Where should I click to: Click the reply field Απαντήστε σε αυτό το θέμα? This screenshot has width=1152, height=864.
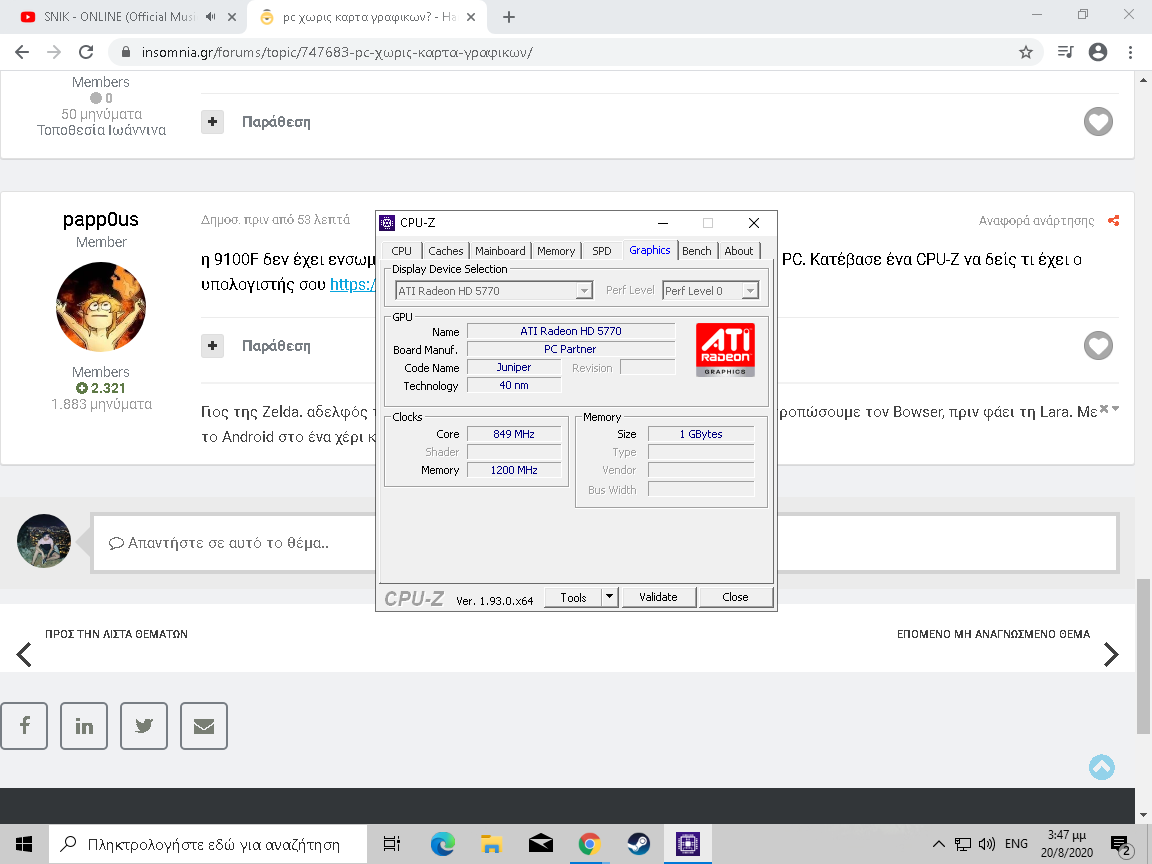[605, 543]
